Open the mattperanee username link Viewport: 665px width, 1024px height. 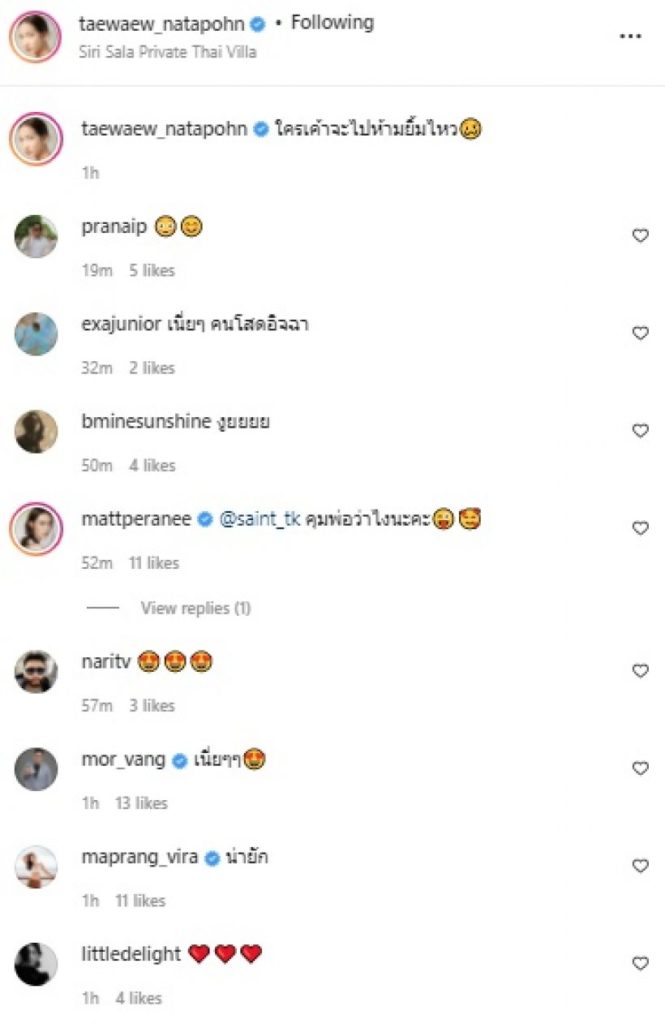(136, 520)
